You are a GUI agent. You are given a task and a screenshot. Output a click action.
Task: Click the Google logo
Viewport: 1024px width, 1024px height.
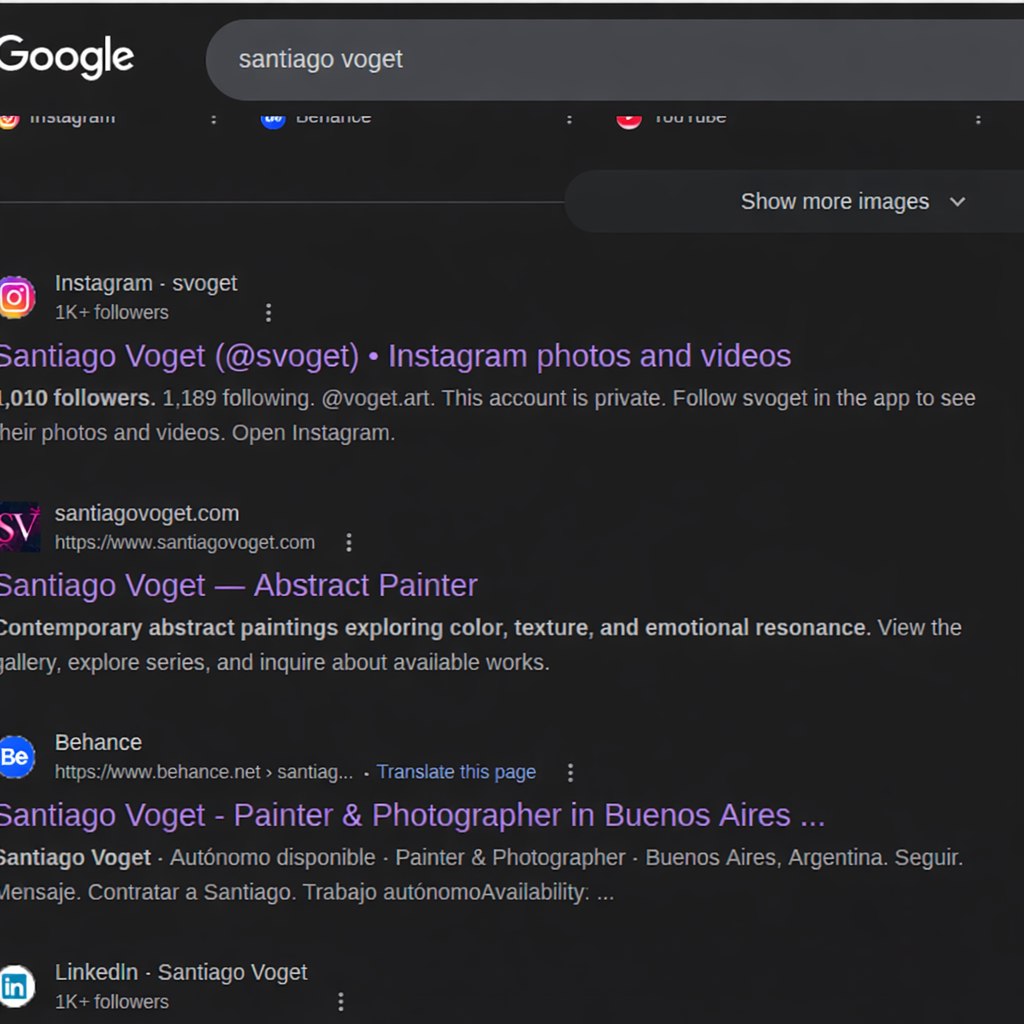[x=66, y=58]
